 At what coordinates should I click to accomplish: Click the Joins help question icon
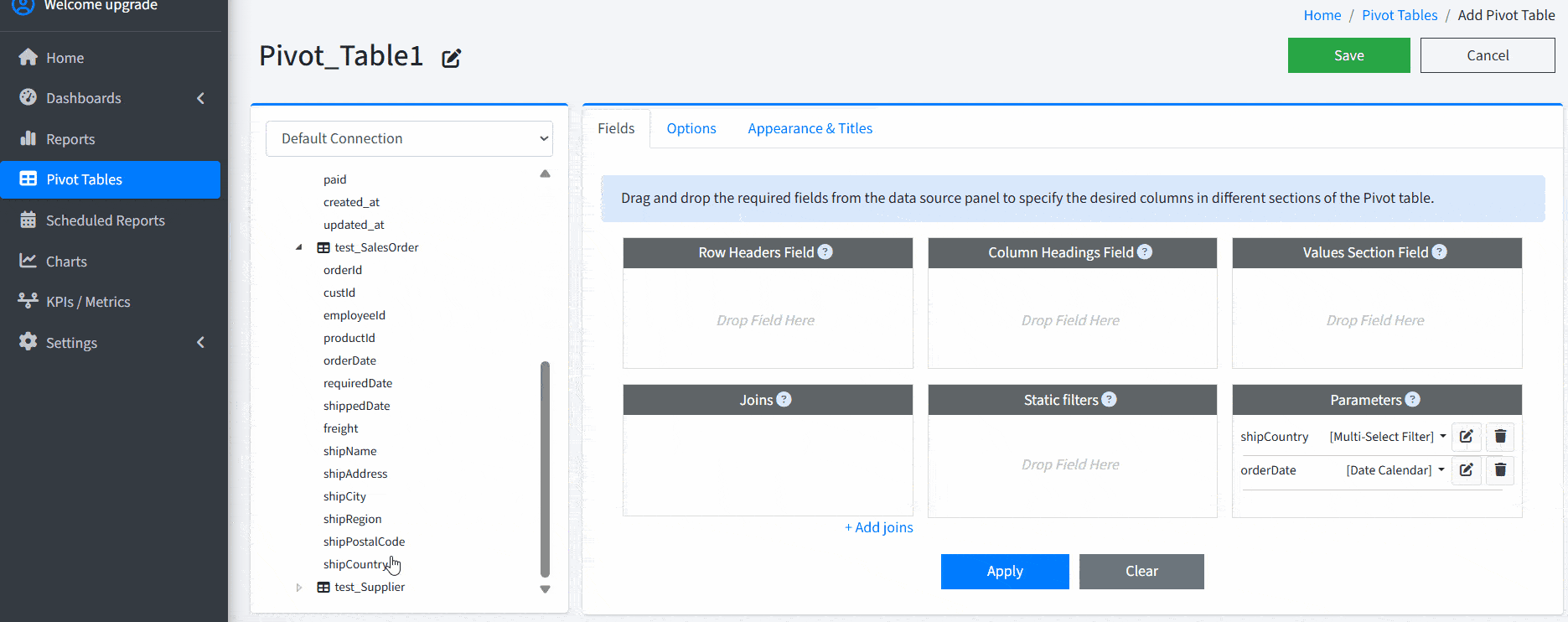[x=784, y=400]
